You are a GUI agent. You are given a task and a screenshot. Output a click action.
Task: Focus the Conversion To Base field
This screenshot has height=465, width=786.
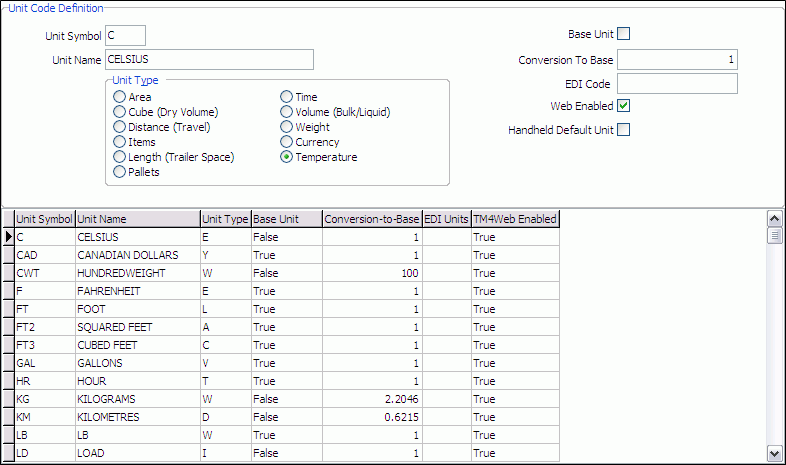pos(677,60)
